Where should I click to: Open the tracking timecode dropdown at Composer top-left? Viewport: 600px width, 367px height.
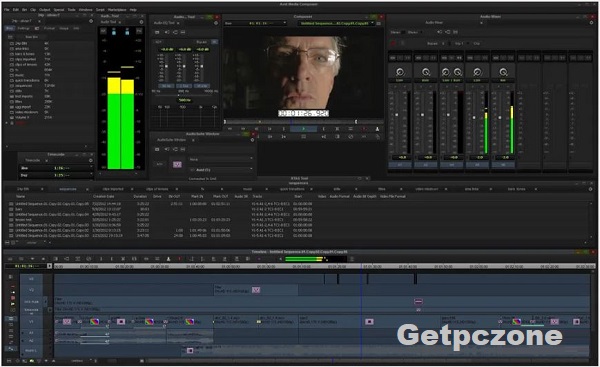(255, 24)
